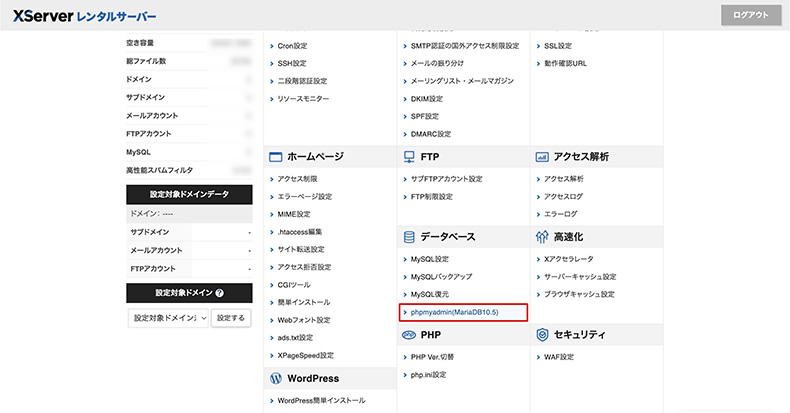Screen dimensions: 790x413
Task: Click the 高速化 speed icon
Action: click(542, 237)
